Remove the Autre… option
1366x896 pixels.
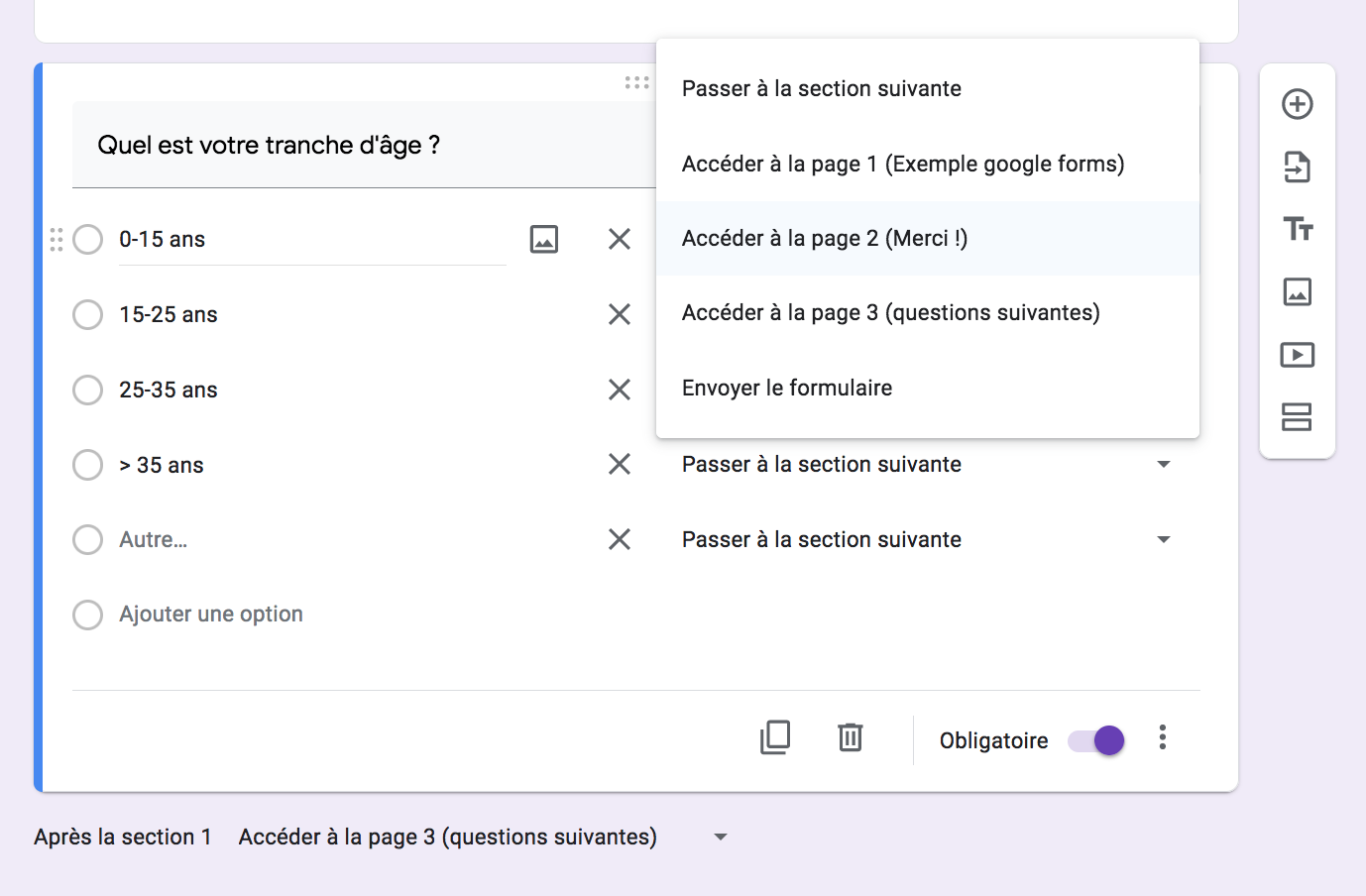click(x=620, y=539)
